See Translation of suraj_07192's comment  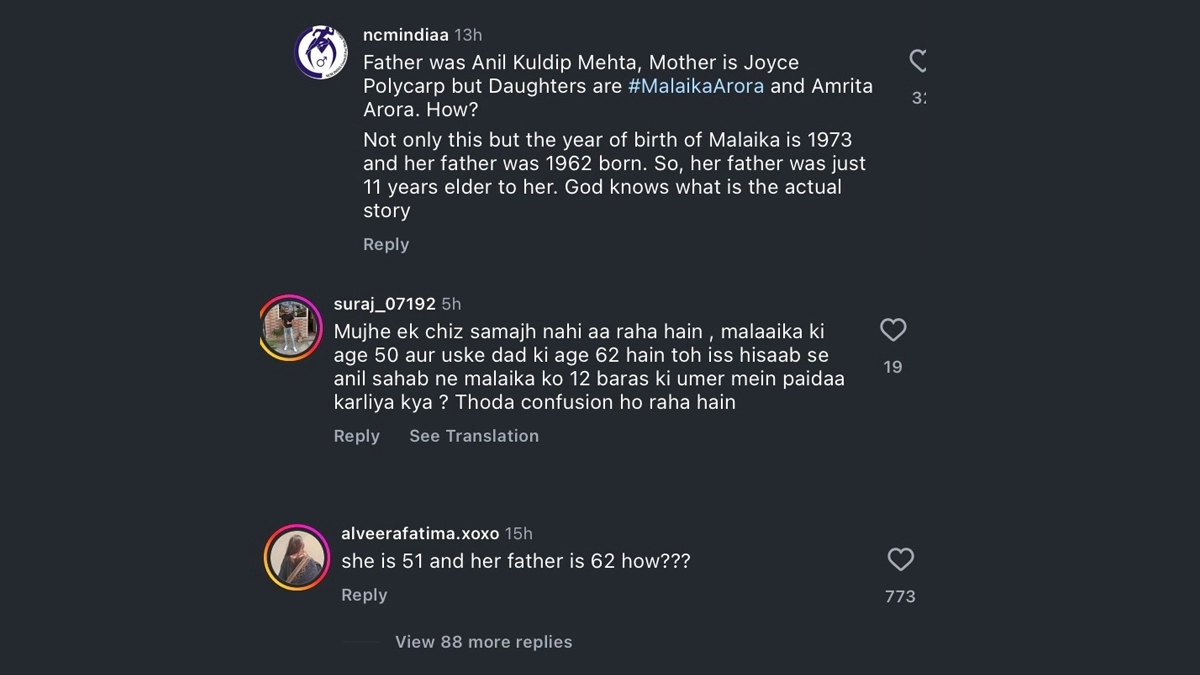click(x=474, y=436)
